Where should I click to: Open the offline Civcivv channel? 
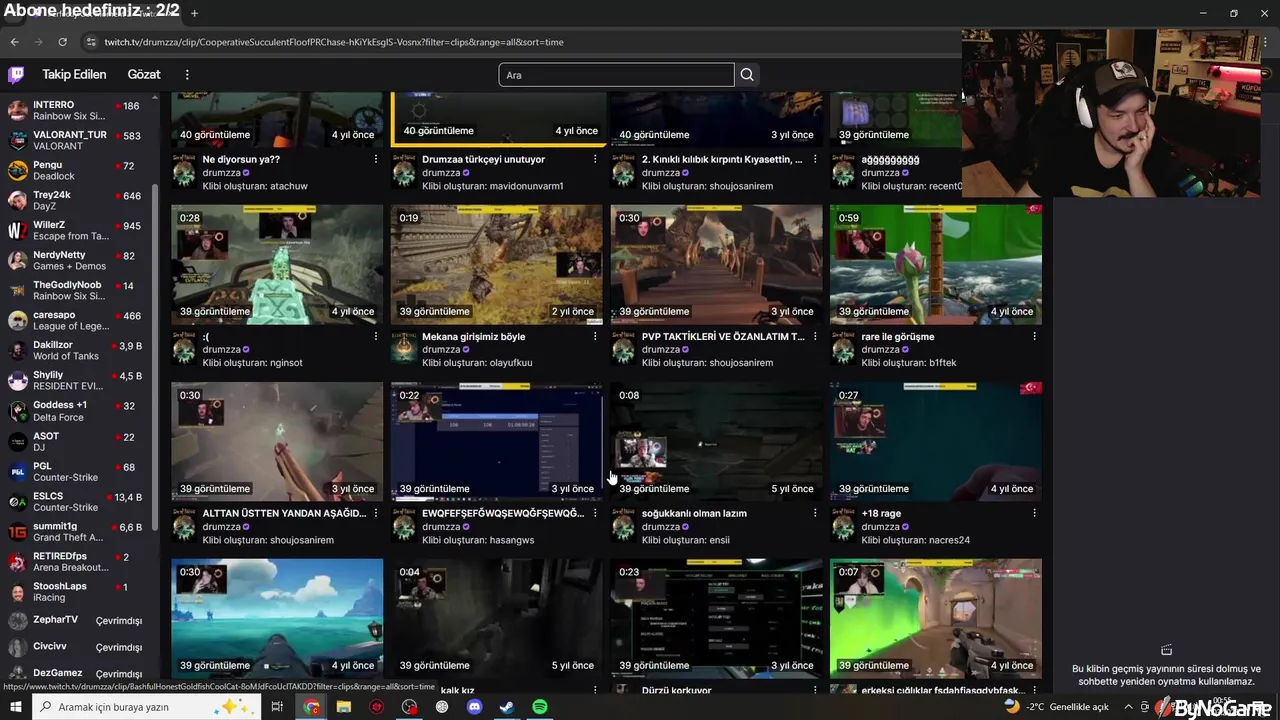(76, 647)
